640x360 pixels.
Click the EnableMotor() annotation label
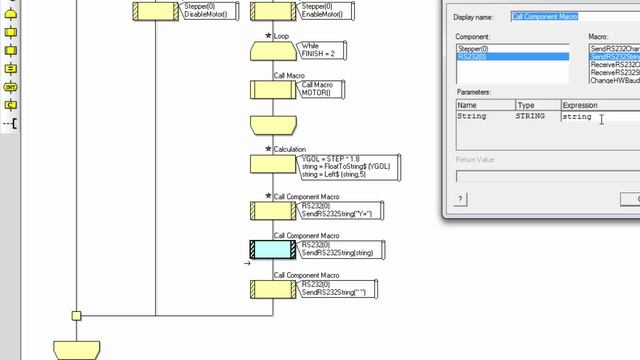(325, 11)
